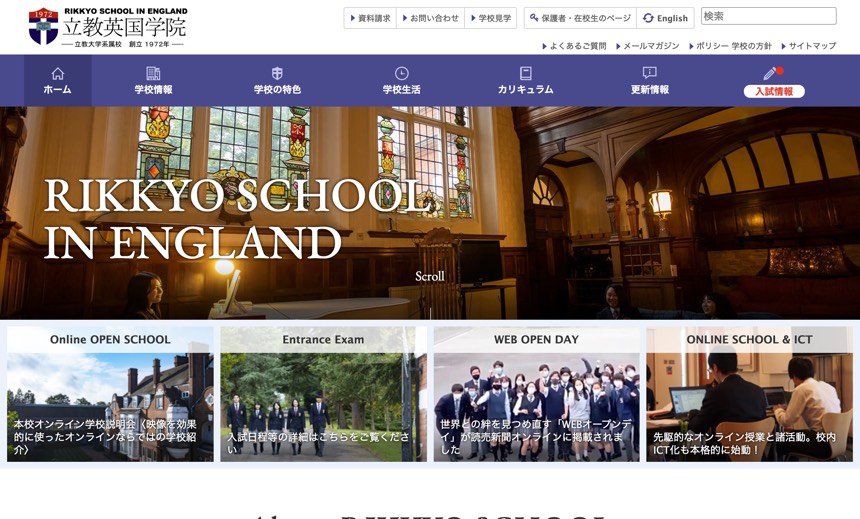Open the ホーム menu item
The height and width of the screenshot is (519, 860).
coord(58,81)
